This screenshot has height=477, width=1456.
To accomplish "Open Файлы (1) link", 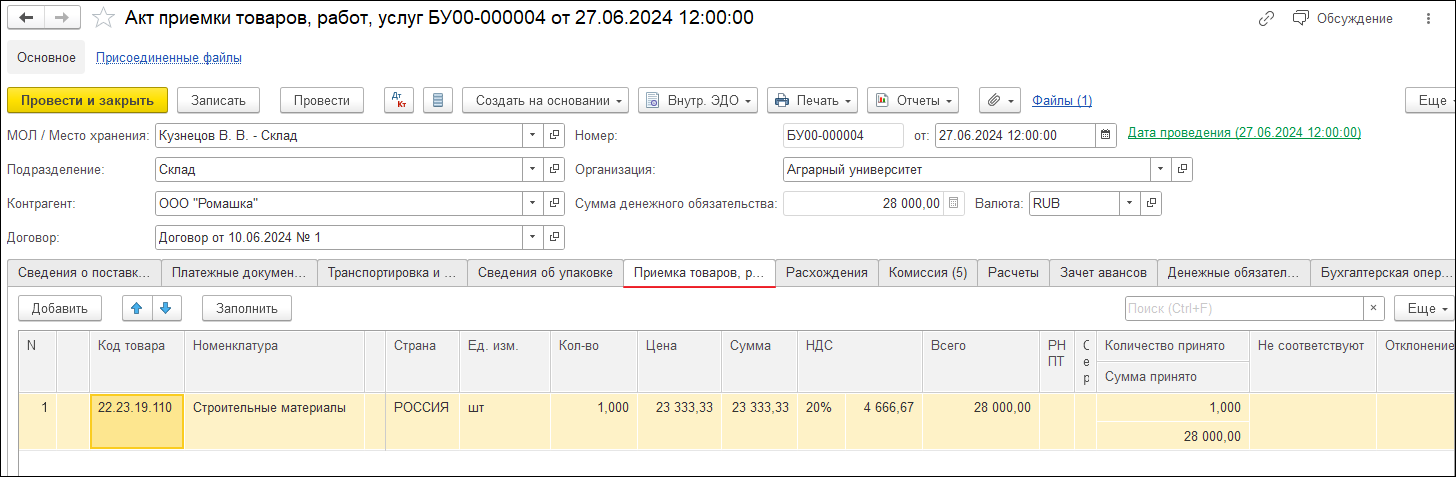I will pos(1062,100).
